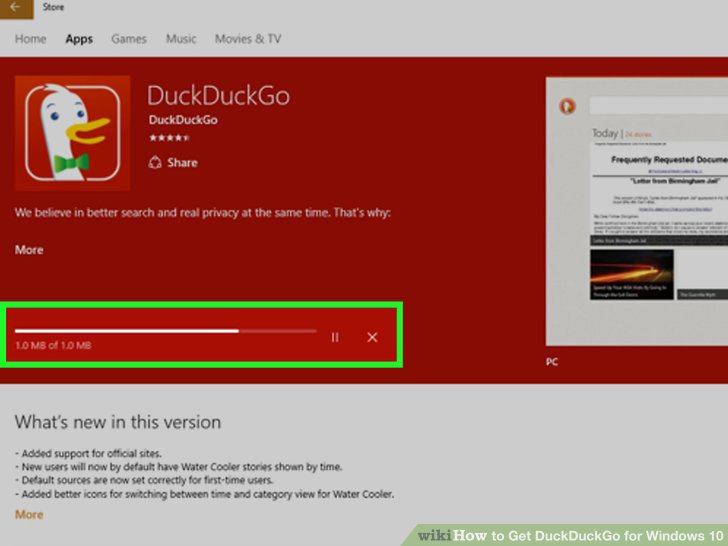Click the 'Added better icons for switching' line

204,494
